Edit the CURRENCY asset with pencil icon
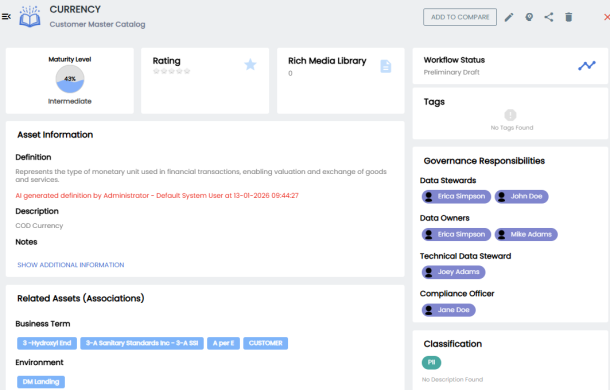 [x=509, y=17]
